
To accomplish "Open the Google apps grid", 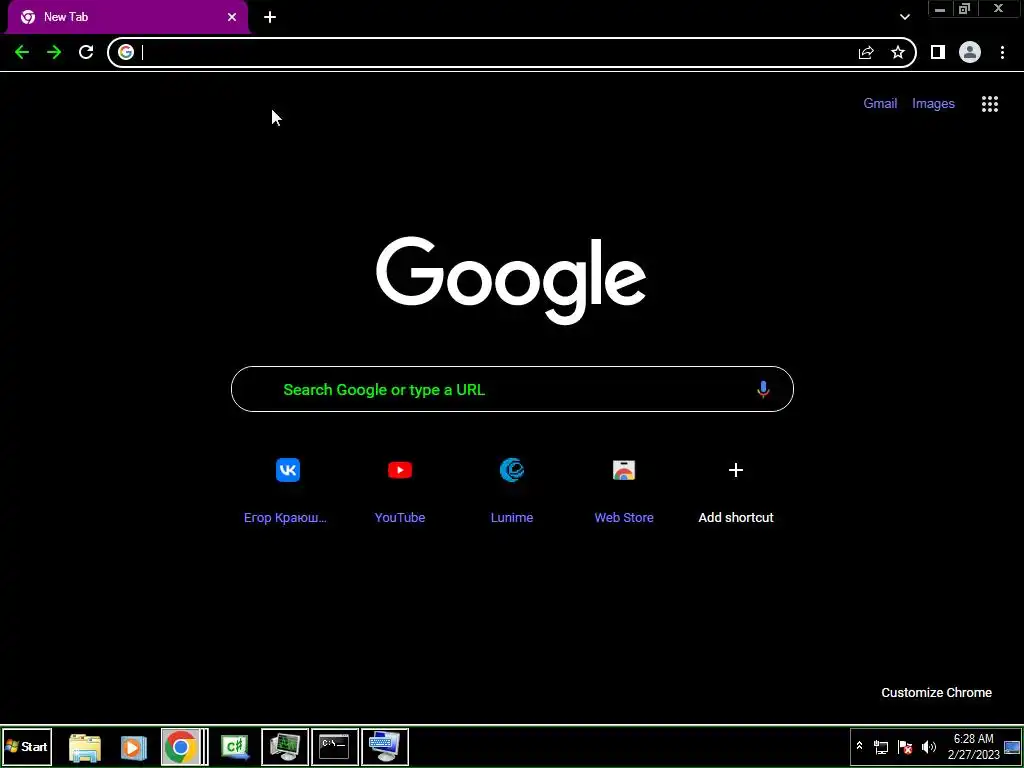I will pos(990,104).
